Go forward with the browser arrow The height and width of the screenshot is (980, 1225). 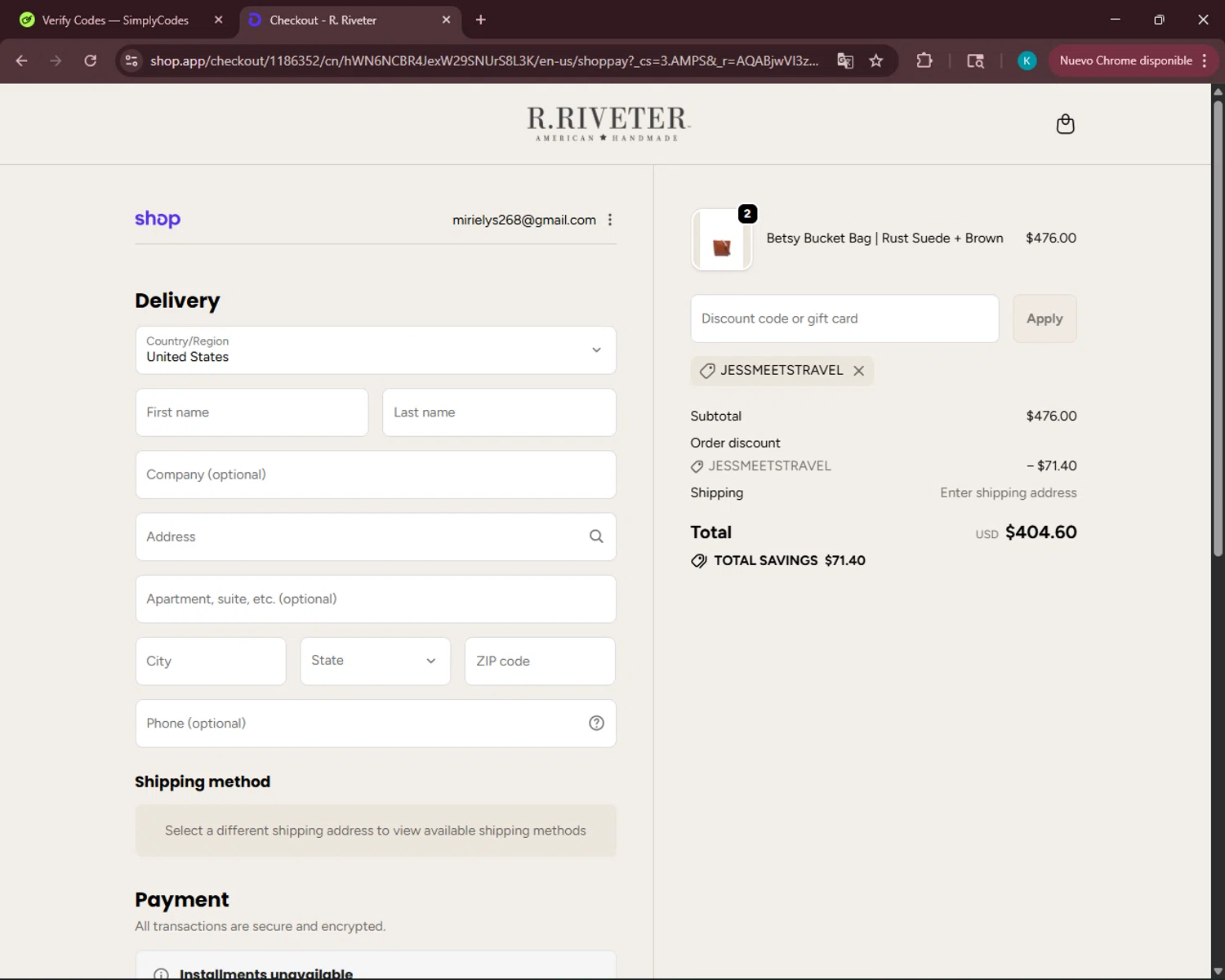point(56,60)
